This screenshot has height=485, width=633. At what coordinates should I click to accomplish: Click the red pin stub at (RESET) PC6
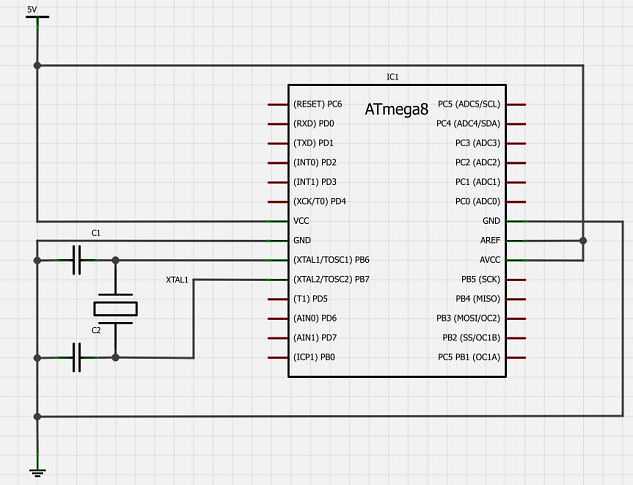click(278, 105)
